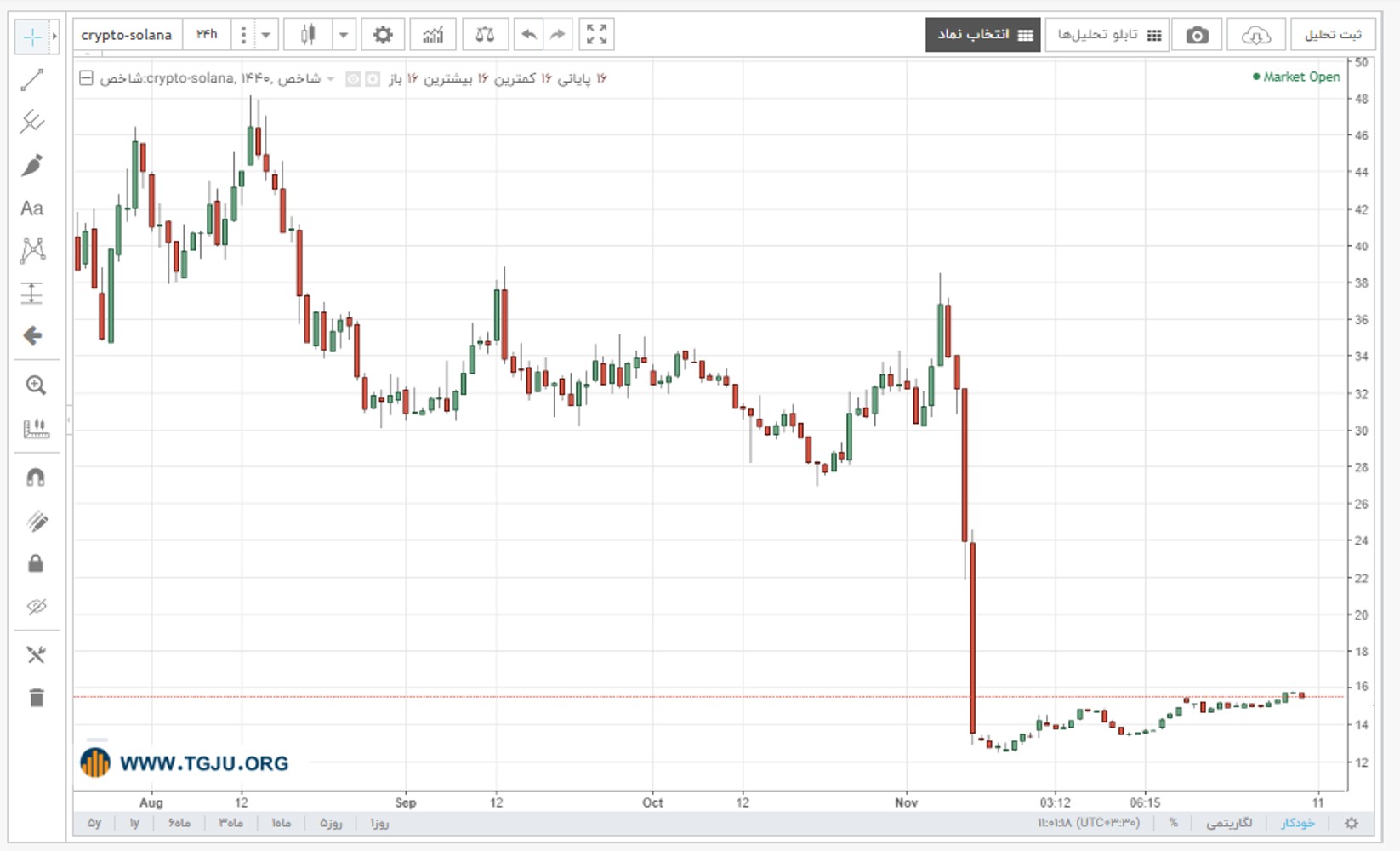The image size is (1400, 851).
Task: Open candle chart style dropdown arrow
Action: [x=344, y=35]
